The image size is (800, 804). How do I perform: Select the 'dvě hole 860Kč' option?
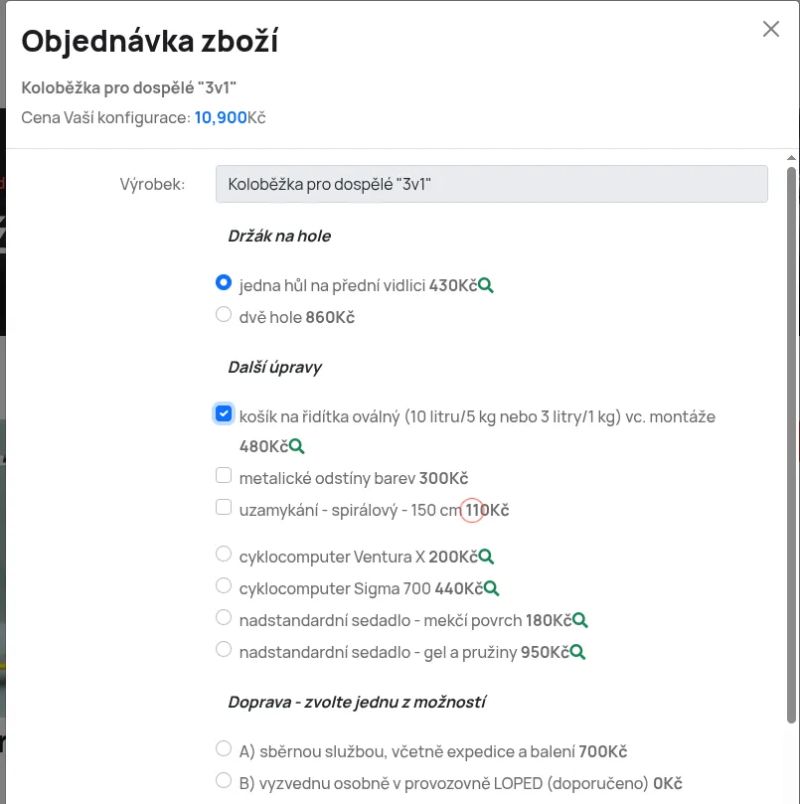(x=223, y=314)
